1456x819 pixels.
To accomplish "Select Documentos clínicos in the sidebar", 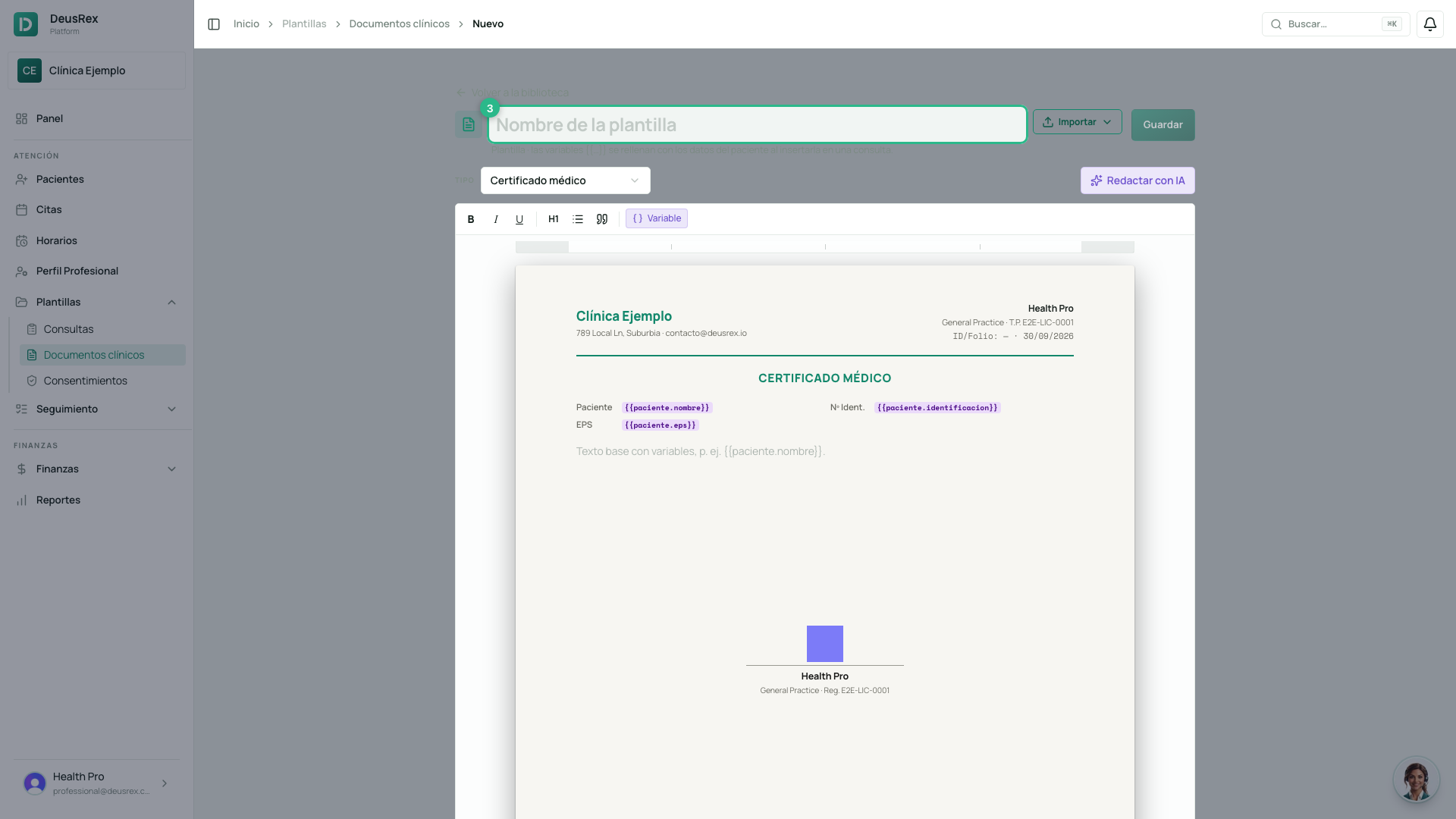I will click(102, 355).
